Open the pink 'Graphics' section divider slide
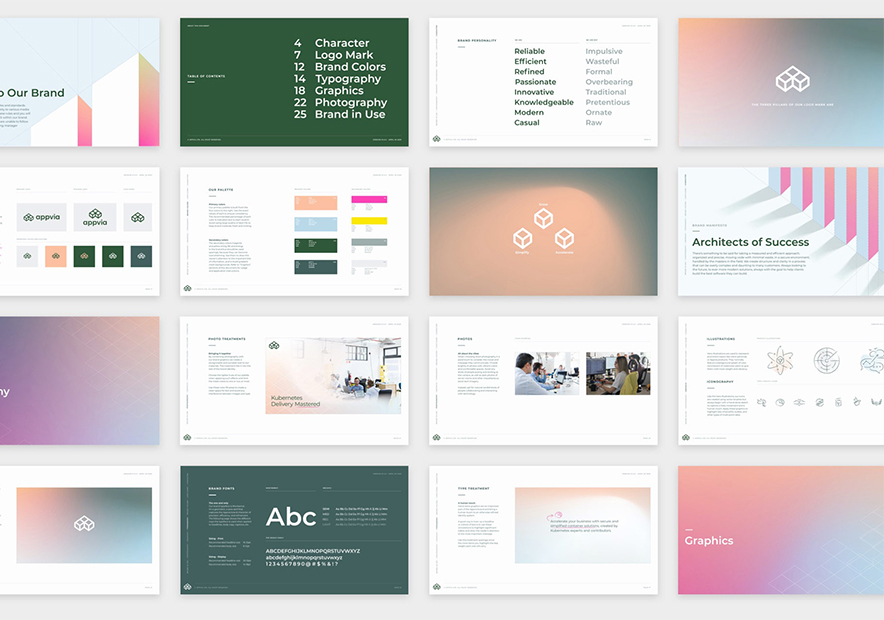The height and width of the screenshot is (620, 884). [x=780, y=530]
